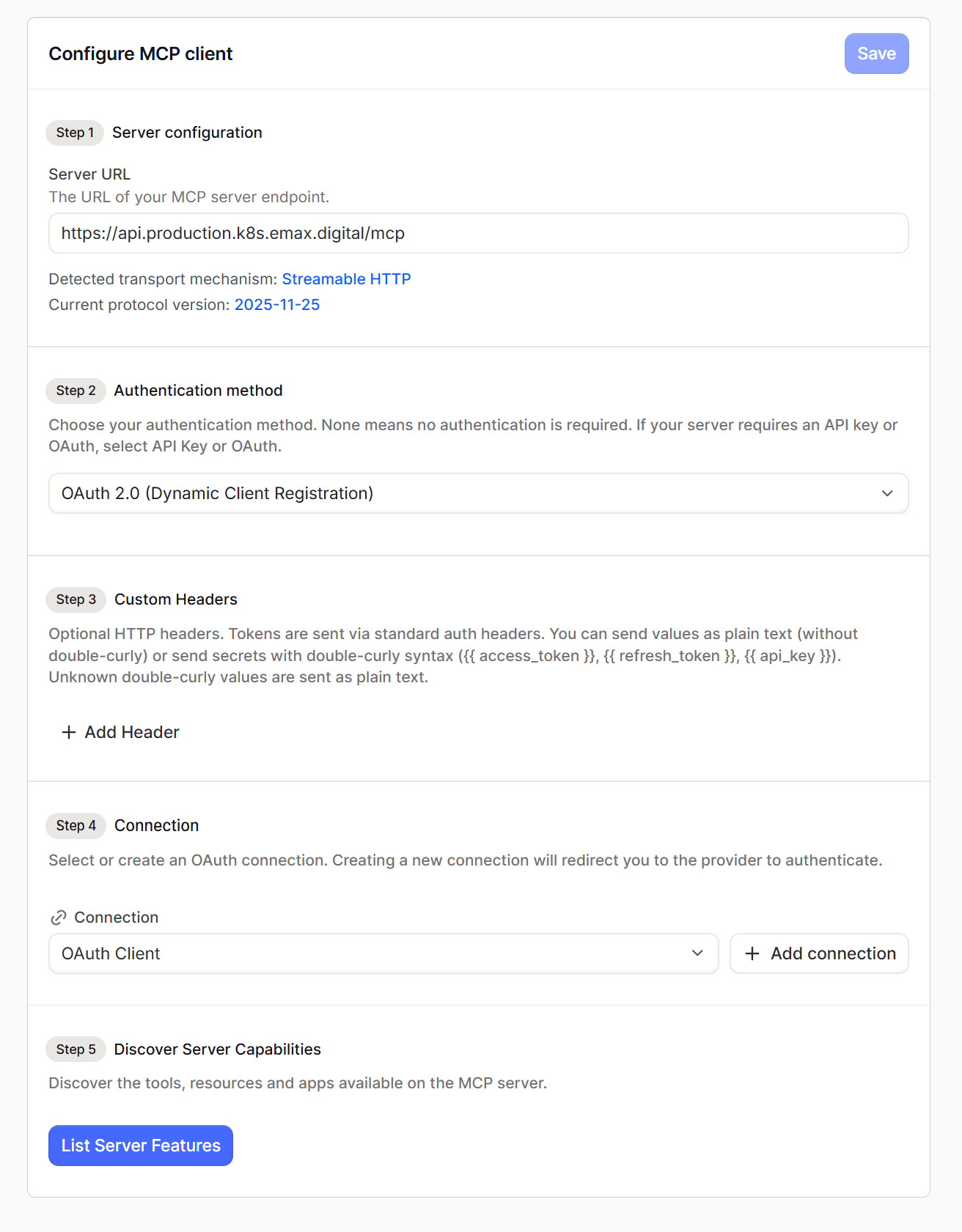Viewport: 962px width, 1232px height.
Task: Open the 2025-11-25 protocol version link
Action: (277, 305)
